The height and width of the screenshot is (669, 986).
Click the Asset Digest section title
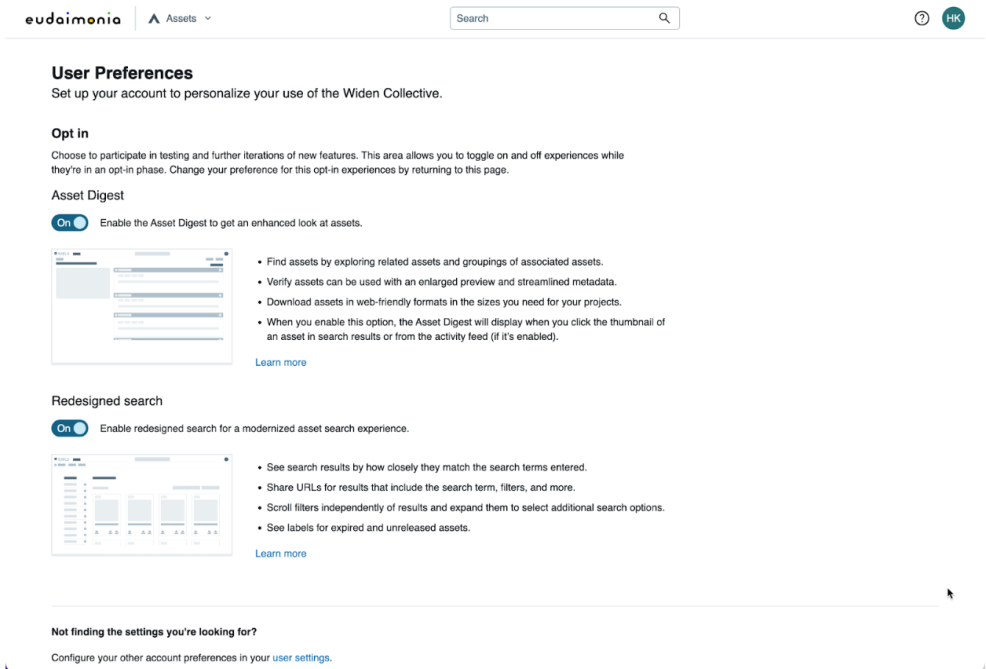[88, 196]
